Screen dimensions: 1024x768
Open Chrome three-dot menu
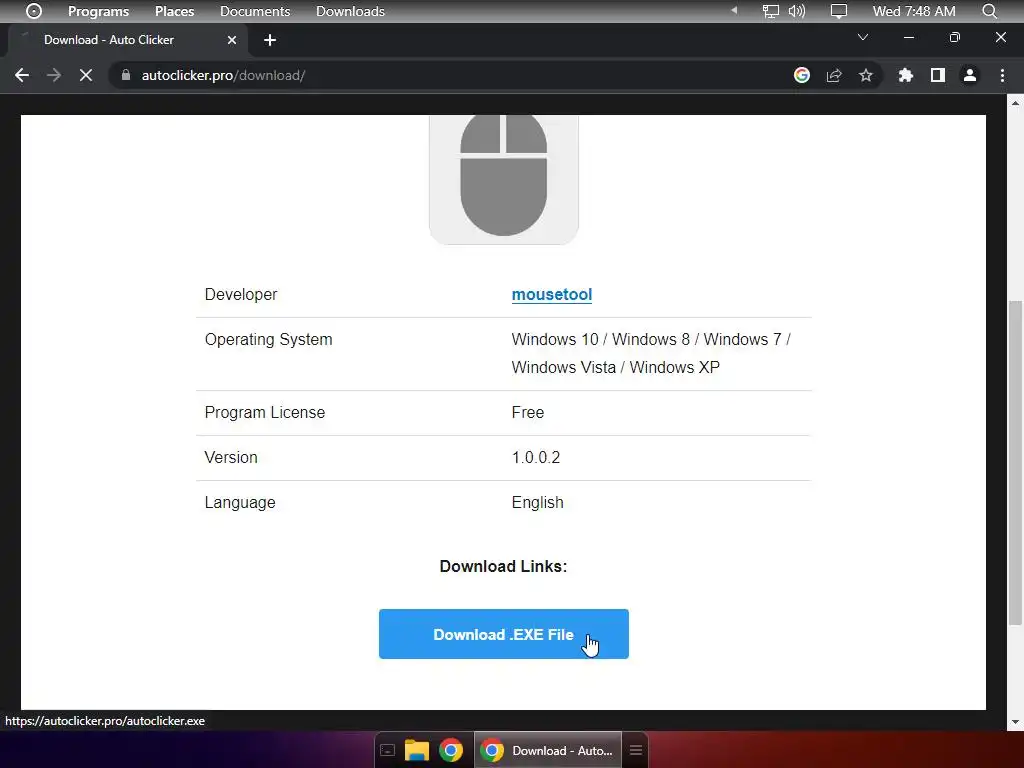tap(1002, 75)
